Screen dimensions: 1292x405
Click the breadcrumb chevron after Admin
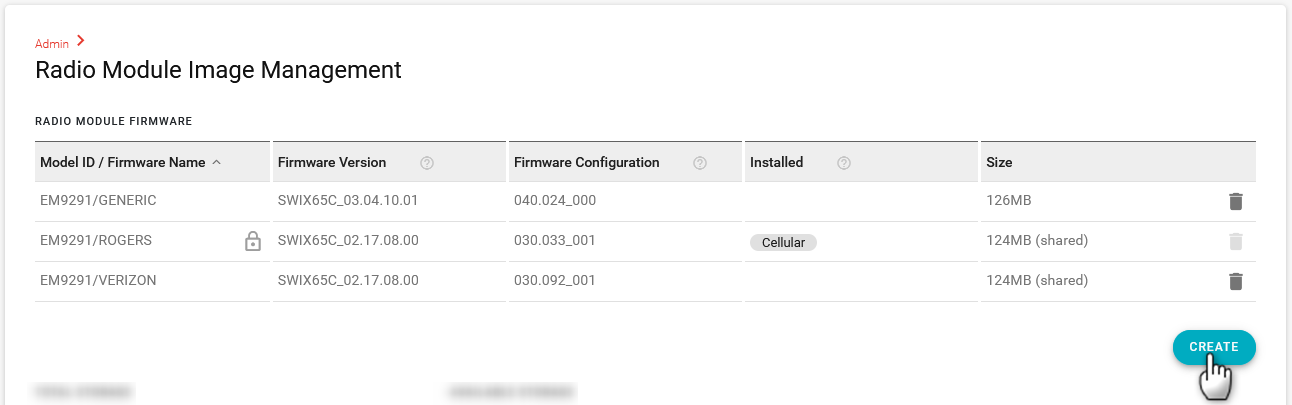(80, 41)
